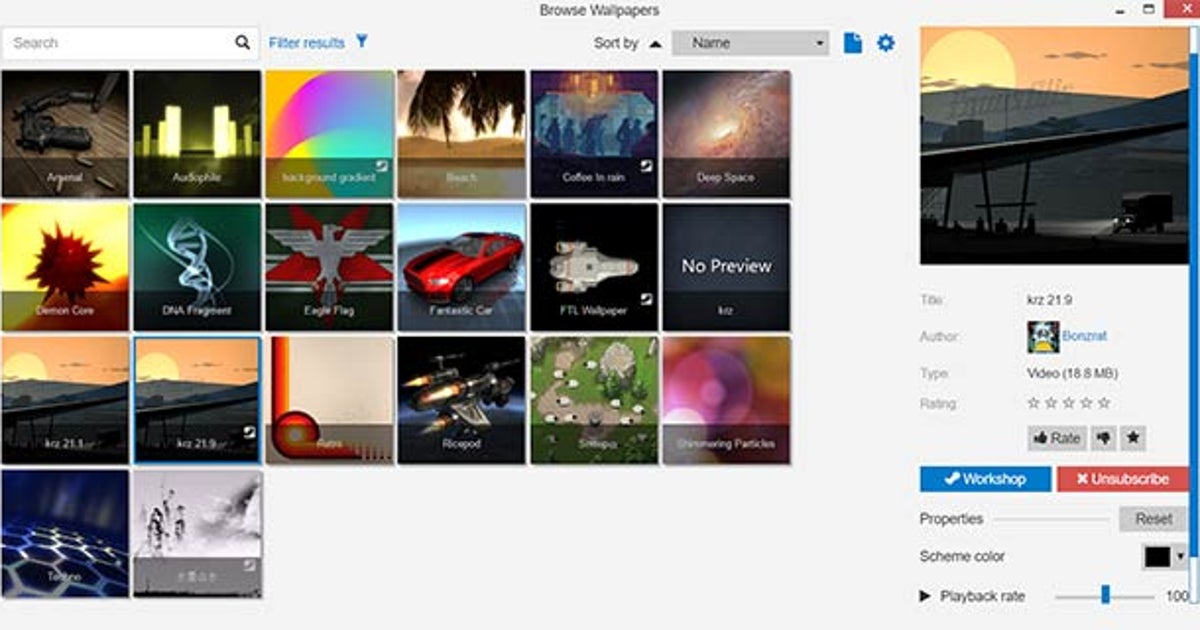Open author Bonzrat's profile link

pos(1085,337)
